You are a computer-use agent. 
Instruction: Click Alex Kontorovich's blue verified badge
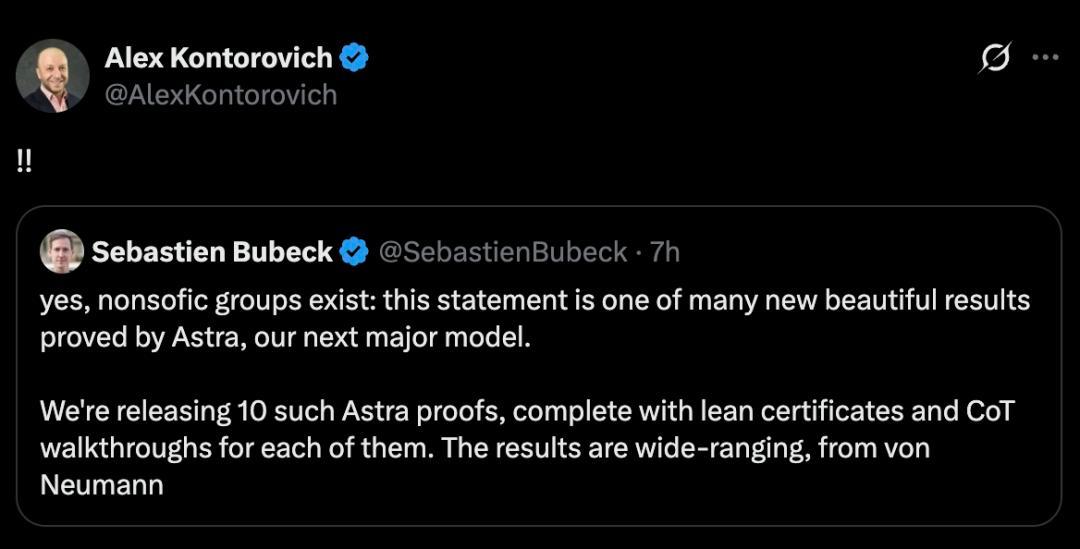pyautogui.click(x=354, y=57)
